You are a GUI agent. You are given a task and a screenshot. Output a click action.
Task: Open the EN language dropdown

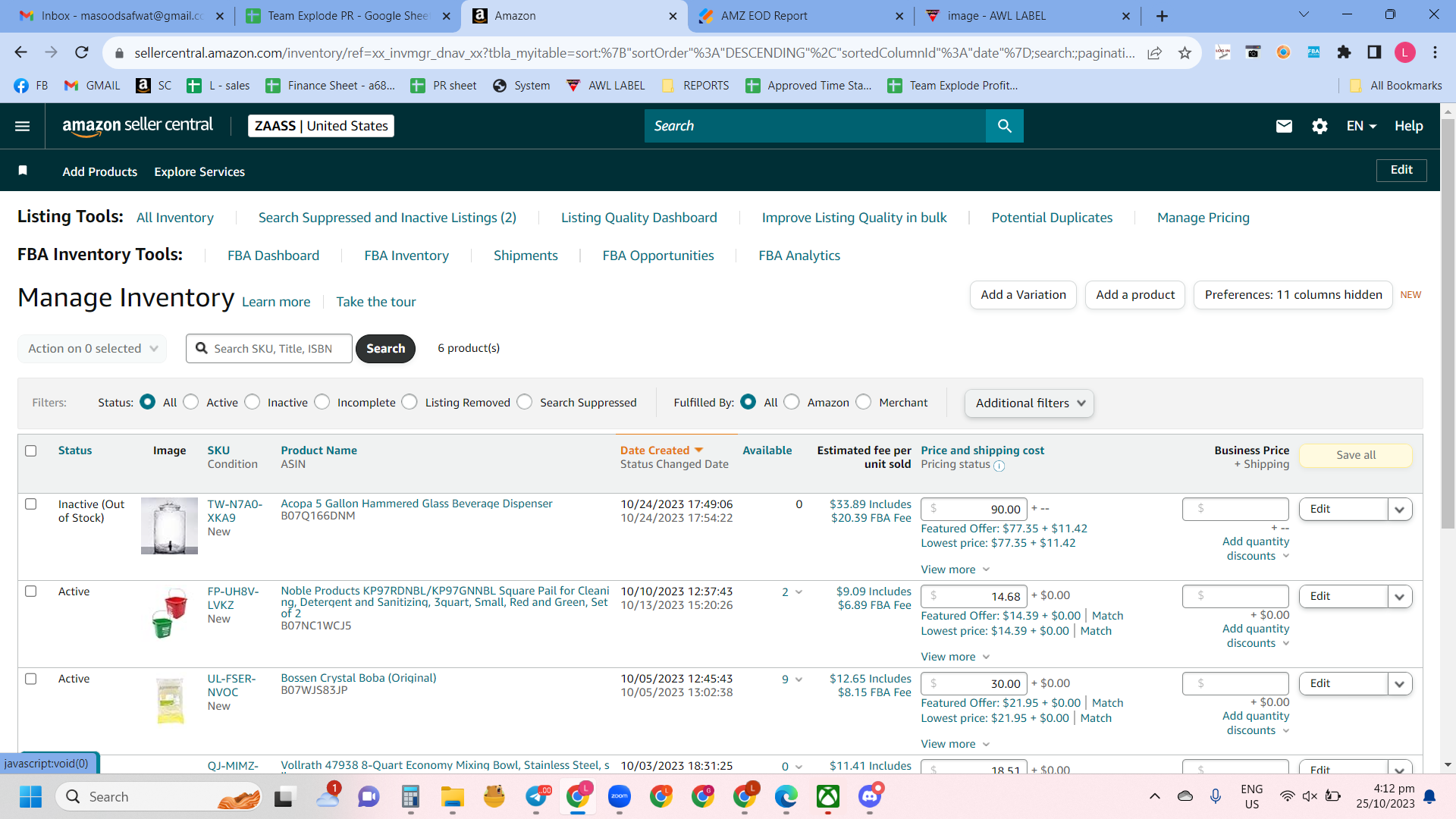pos(1361,126)
